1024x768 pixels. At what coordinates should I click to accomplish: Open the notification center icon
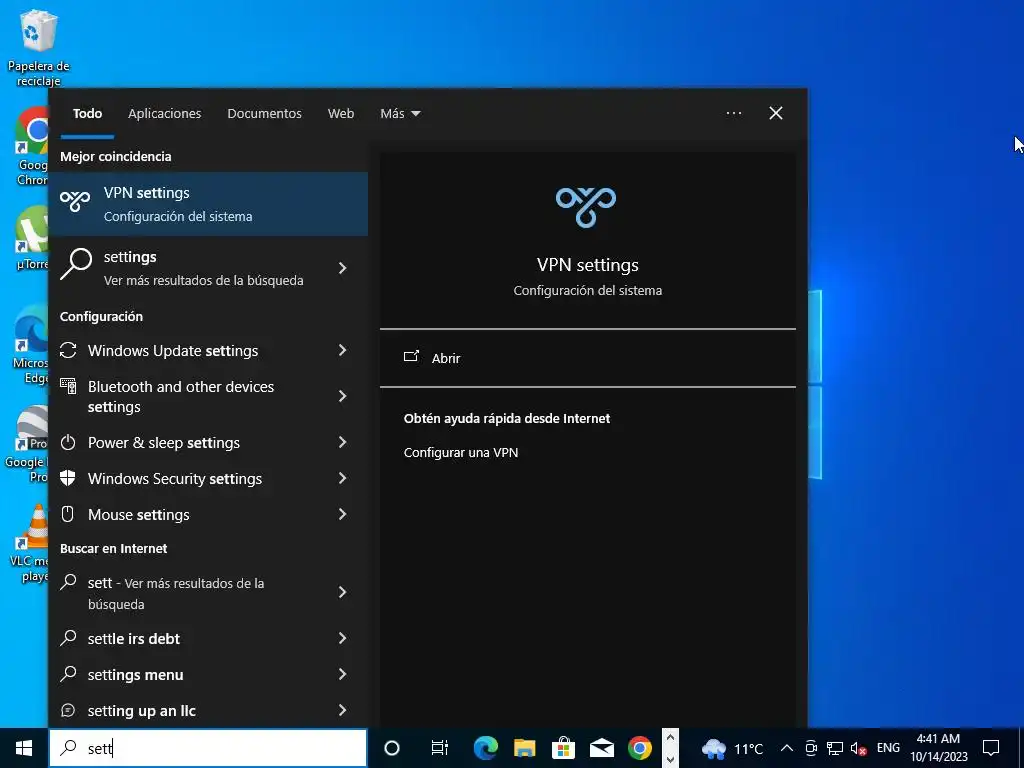991,748
